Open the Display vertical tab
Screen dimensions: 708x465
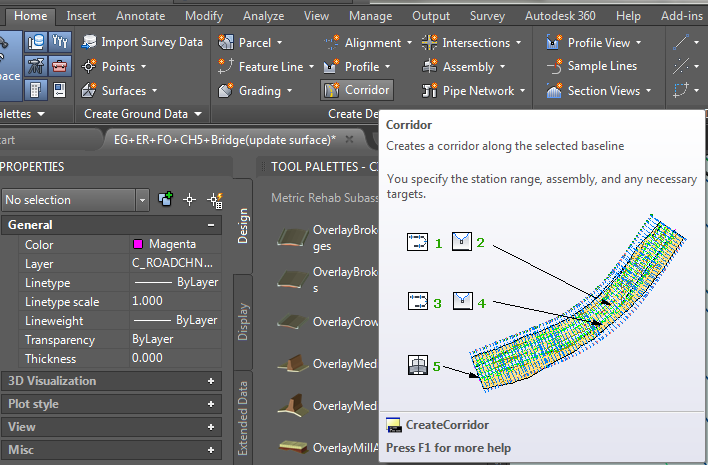242,322
